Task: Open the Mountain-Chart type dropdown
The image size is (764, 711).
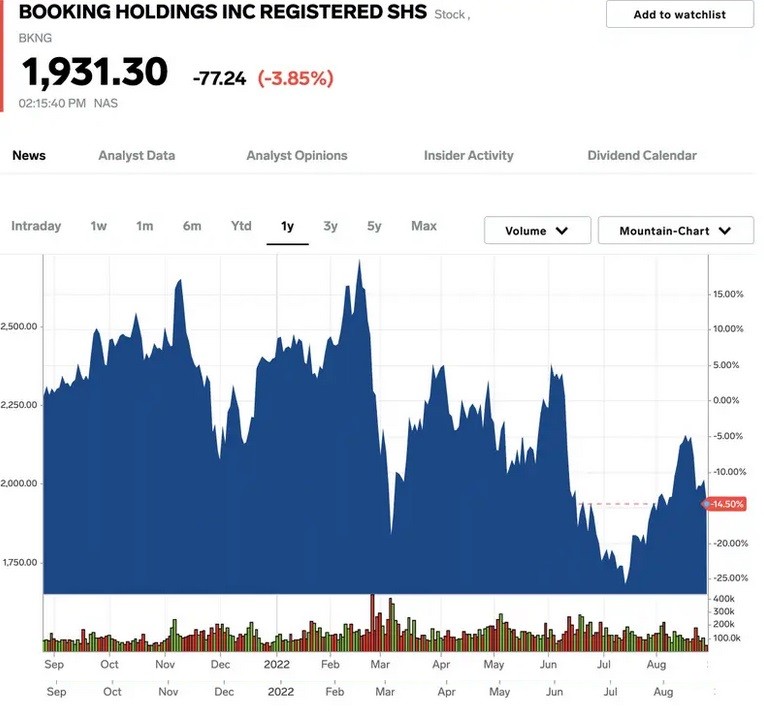Action: [676, 231]
